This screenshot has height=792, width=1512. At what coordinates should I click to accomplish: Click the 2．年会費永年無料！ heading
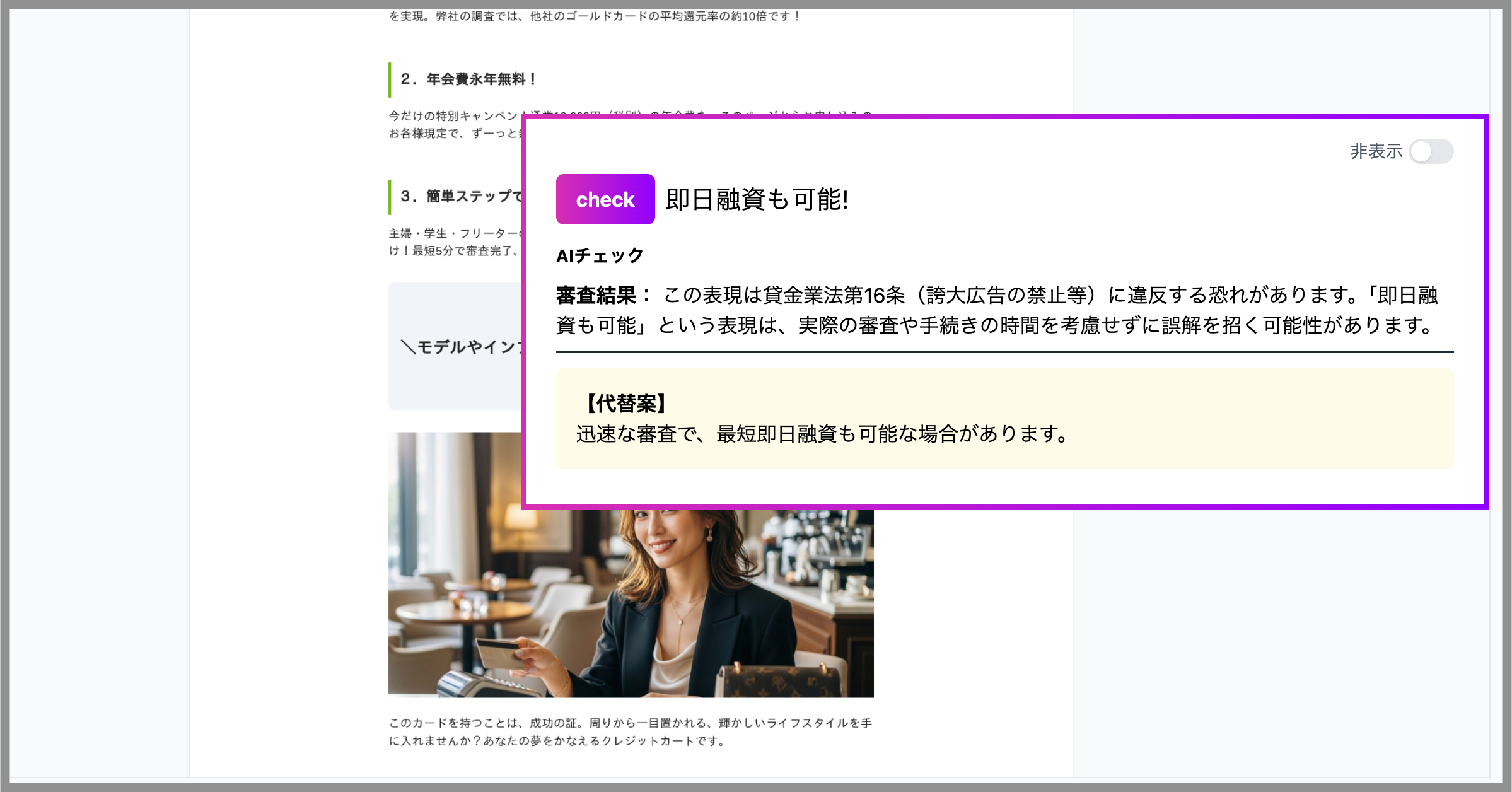point(468,79)
